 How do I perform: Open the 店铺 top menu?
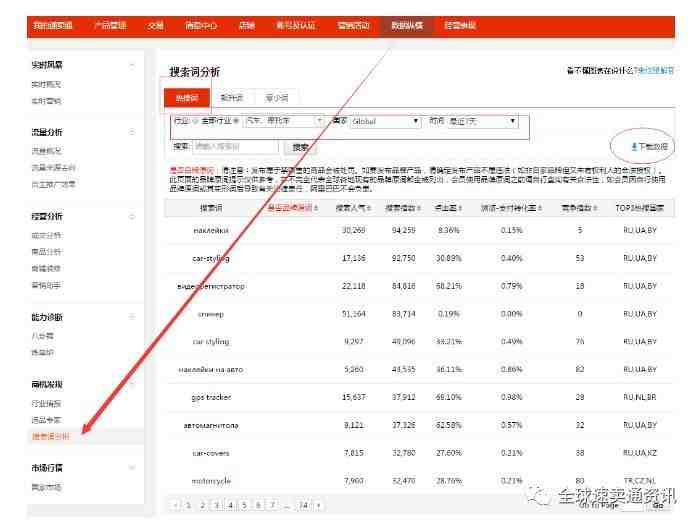[x=247, y=25]
